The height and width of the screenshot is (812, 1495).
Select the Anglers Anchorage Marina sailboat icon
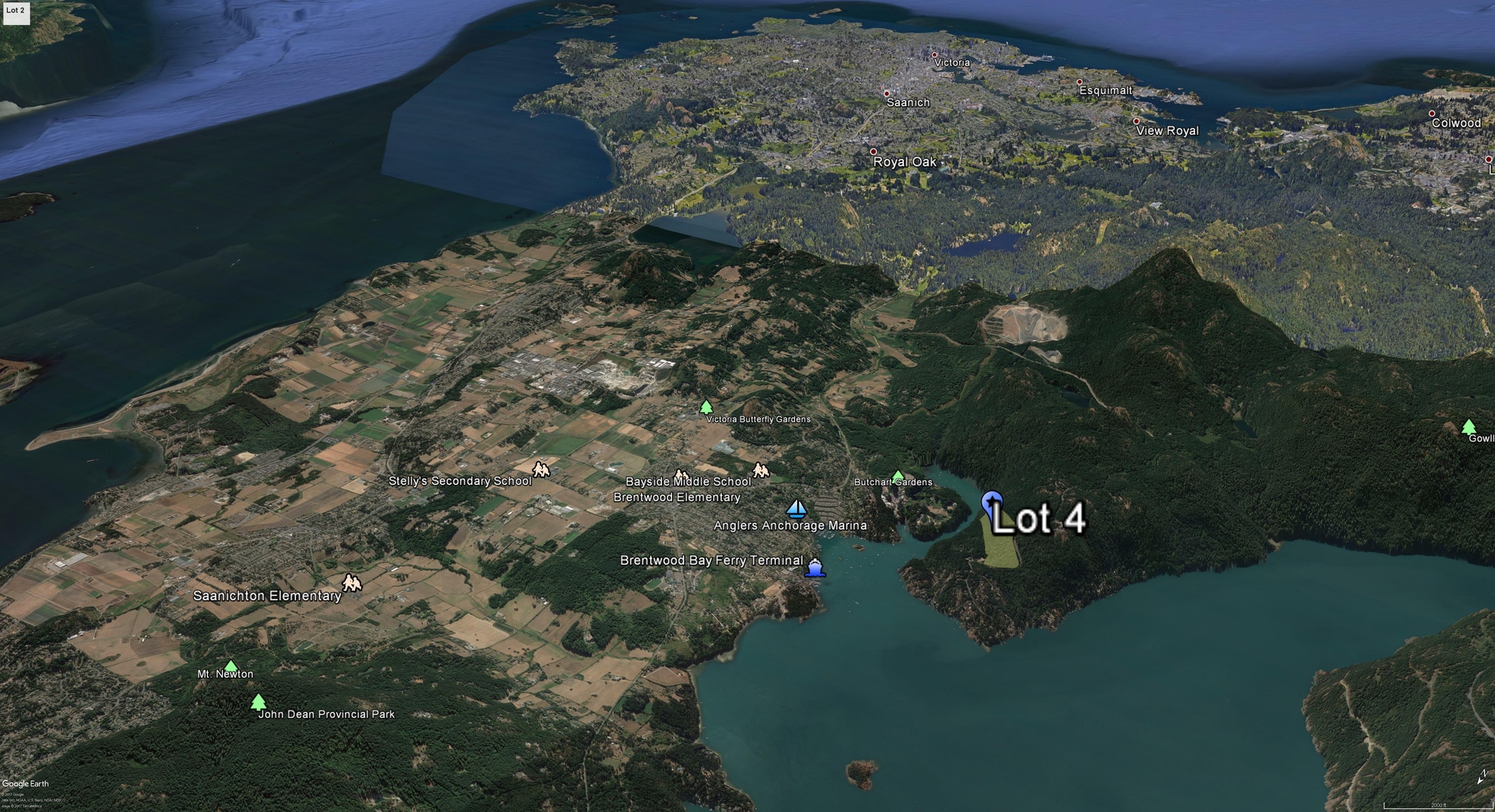click(795, 509)
